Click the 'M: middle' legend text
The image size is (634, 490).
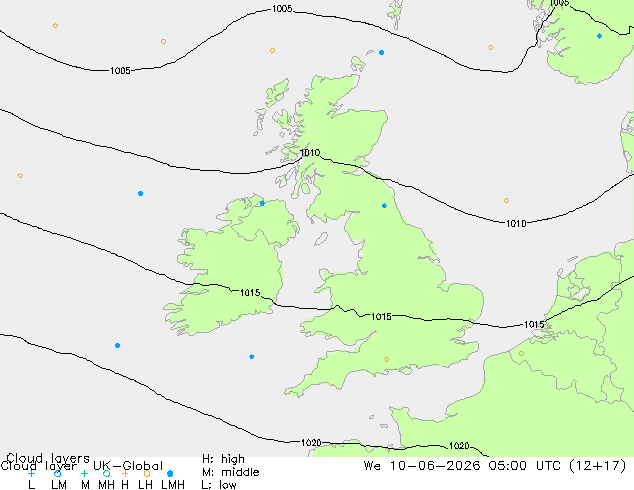[230, 472]
